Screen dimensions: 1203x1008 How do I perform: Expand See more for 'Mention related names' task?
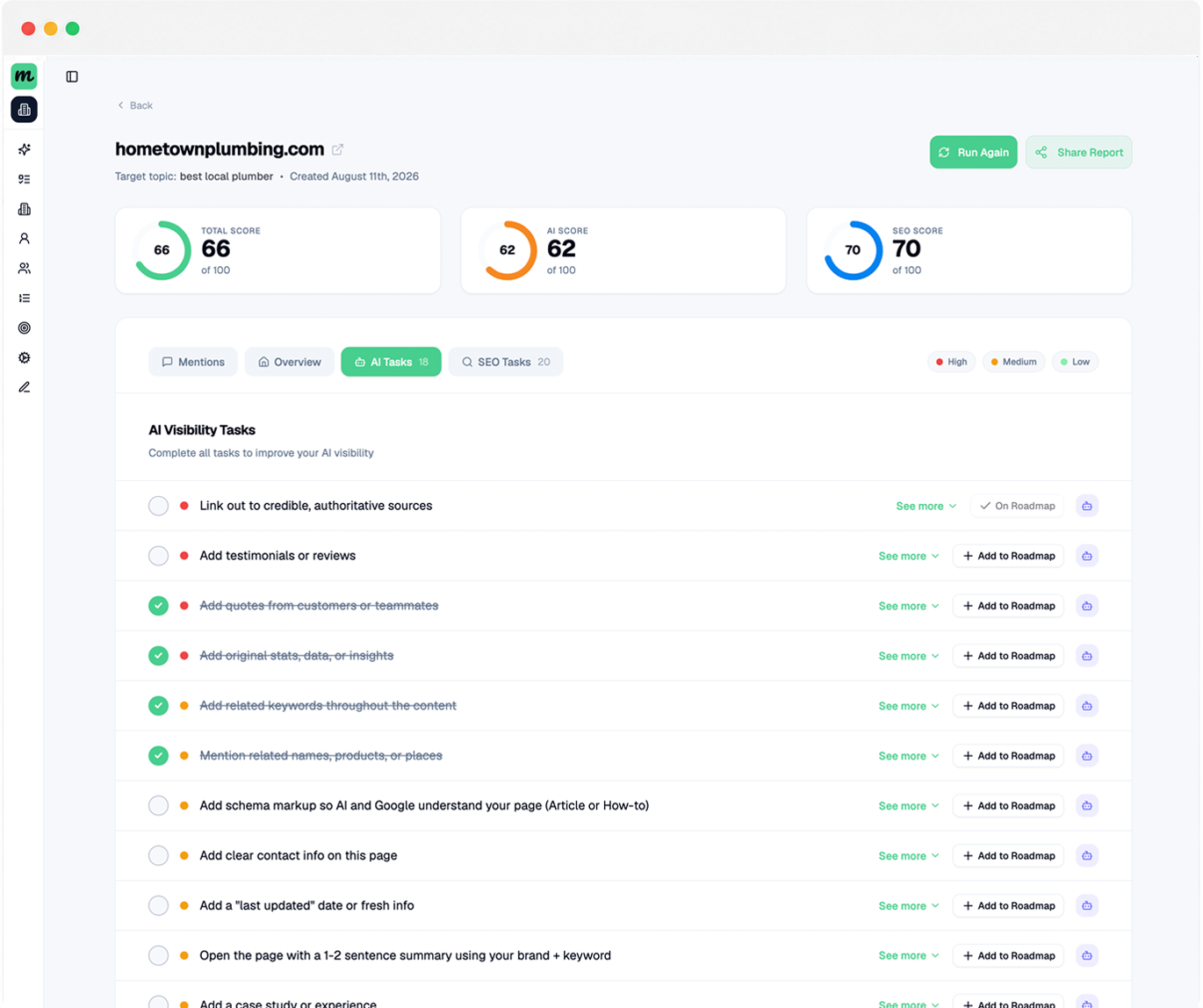[x=909, y=757]
